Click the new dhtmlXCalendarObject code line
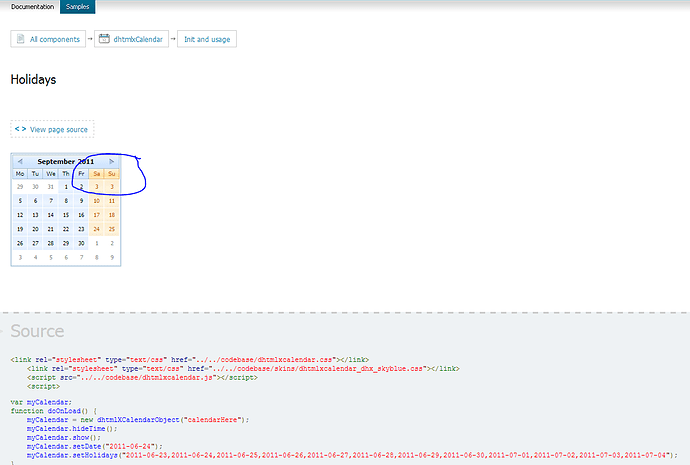The height and width of the screenshot is (465, 690). click(x=138, y=420)
